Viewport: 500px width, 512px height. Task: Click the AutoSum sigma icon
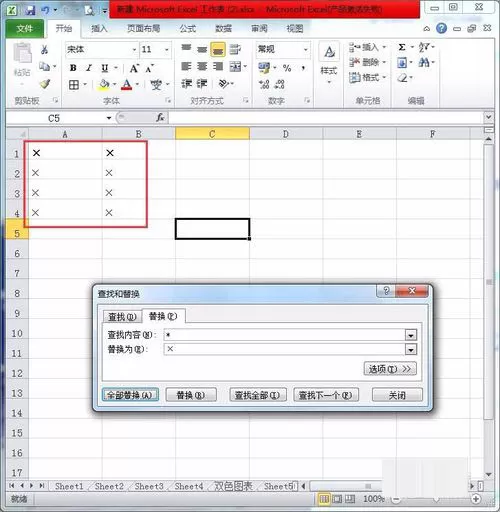tap(402, 47)
